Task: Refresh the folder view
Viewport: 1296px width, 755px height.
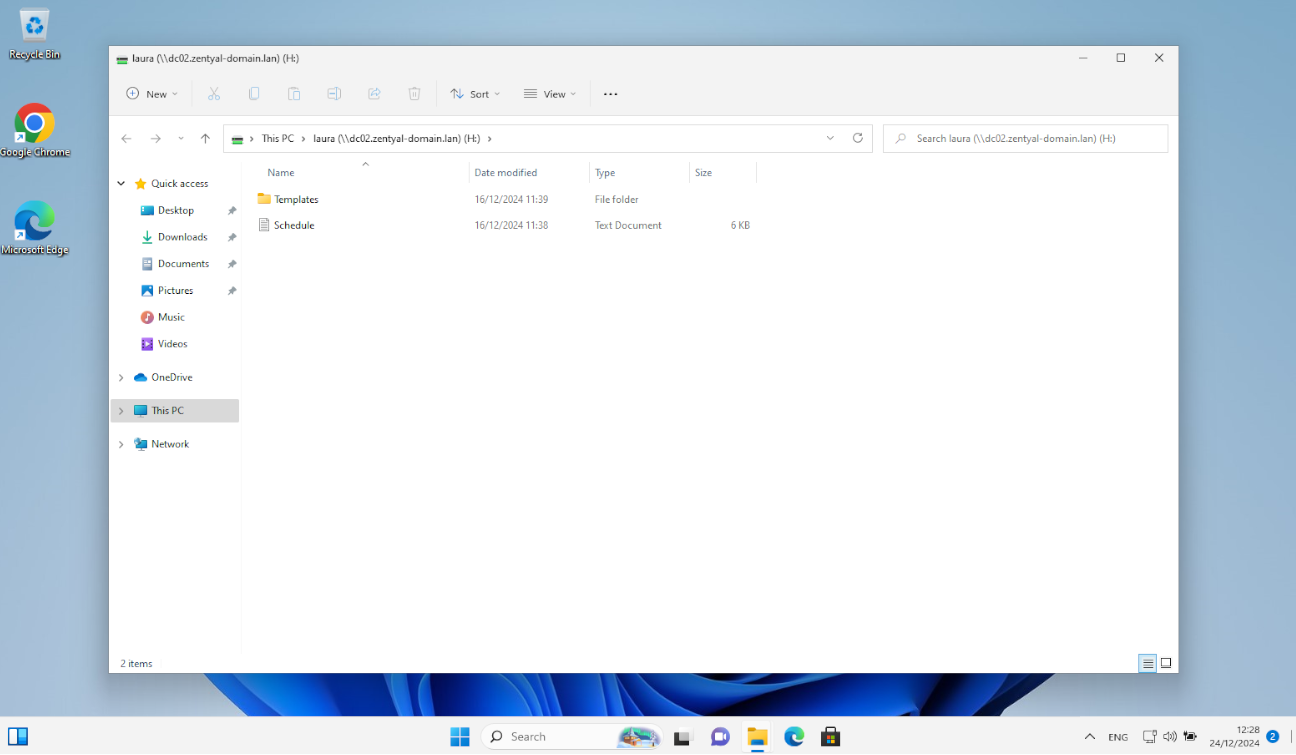Action: (857, 138)
